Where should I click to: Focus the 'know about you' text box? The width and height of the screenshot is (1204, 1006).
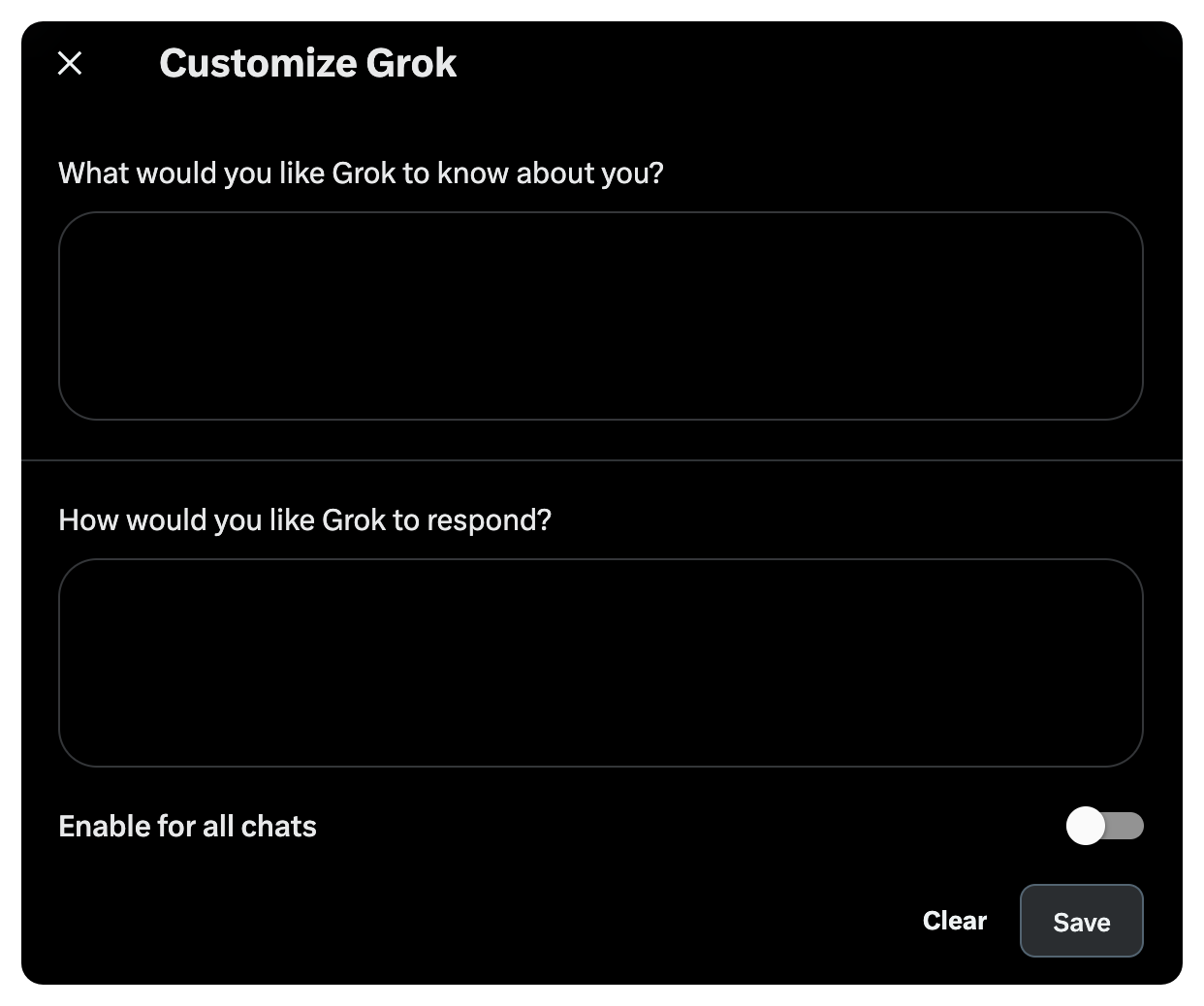point(601,316)
